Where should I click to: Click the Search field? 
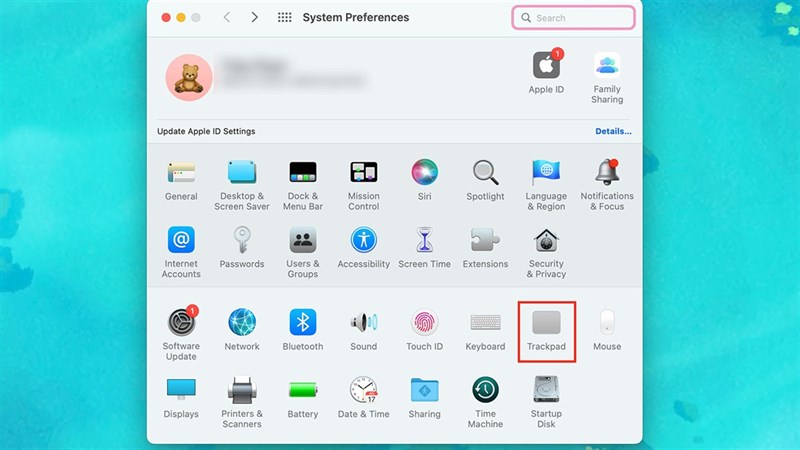pyautogui.click(x=573, y=18)
